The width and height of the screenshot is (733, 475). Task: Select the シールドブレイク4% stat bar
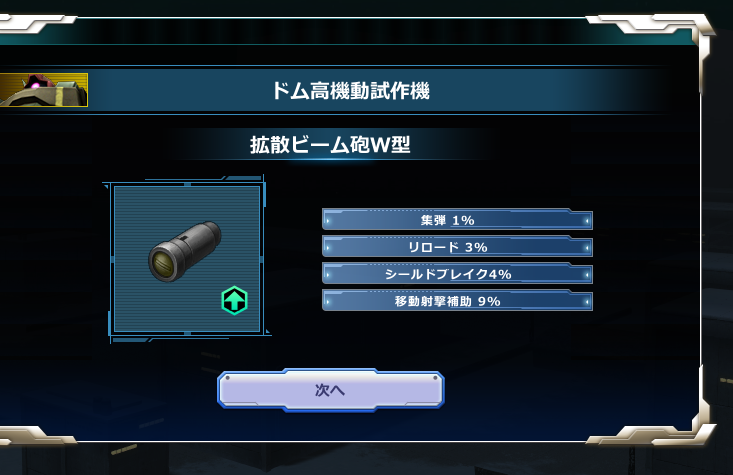(x=457, y=273)
